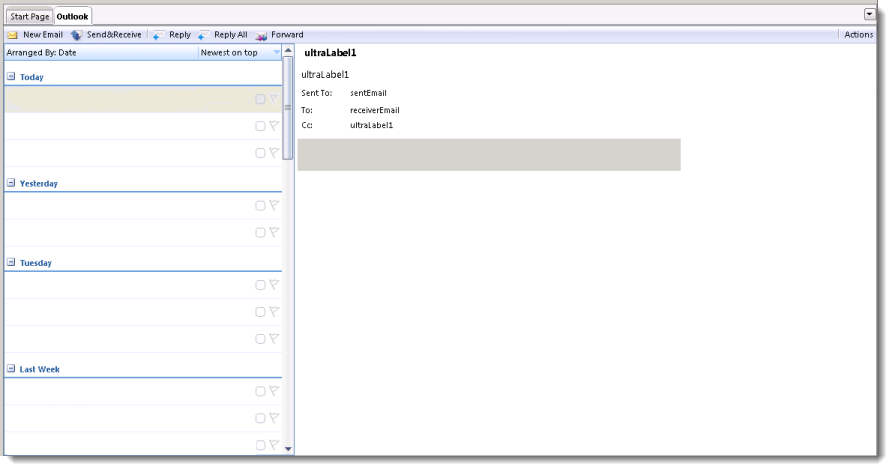Flag the first message under Yesterday

click(274, 206)
